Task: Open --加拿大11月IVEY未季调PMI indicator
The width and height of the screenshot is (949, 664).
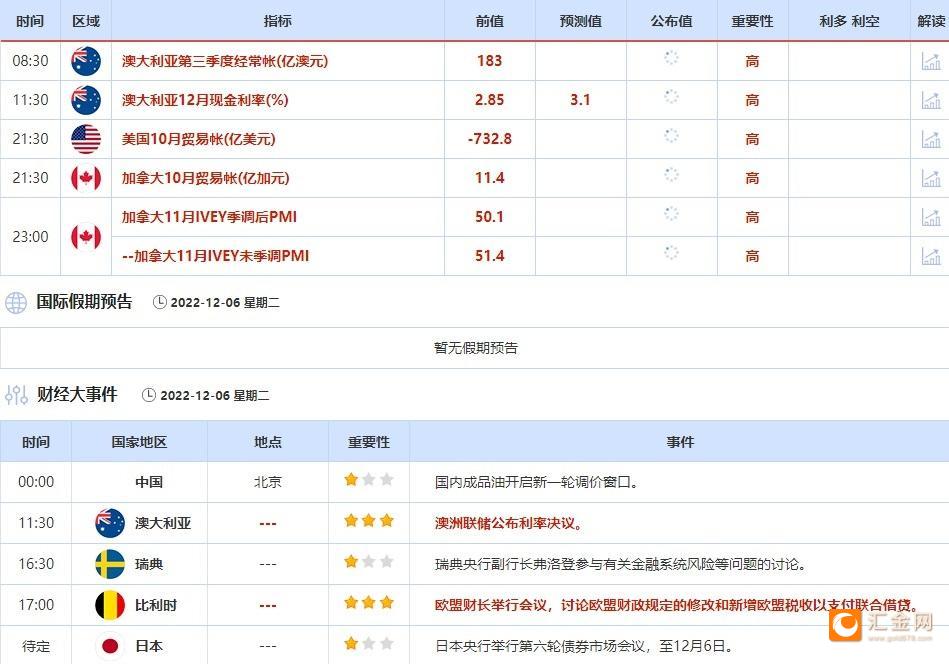Action: coord(215,256)
